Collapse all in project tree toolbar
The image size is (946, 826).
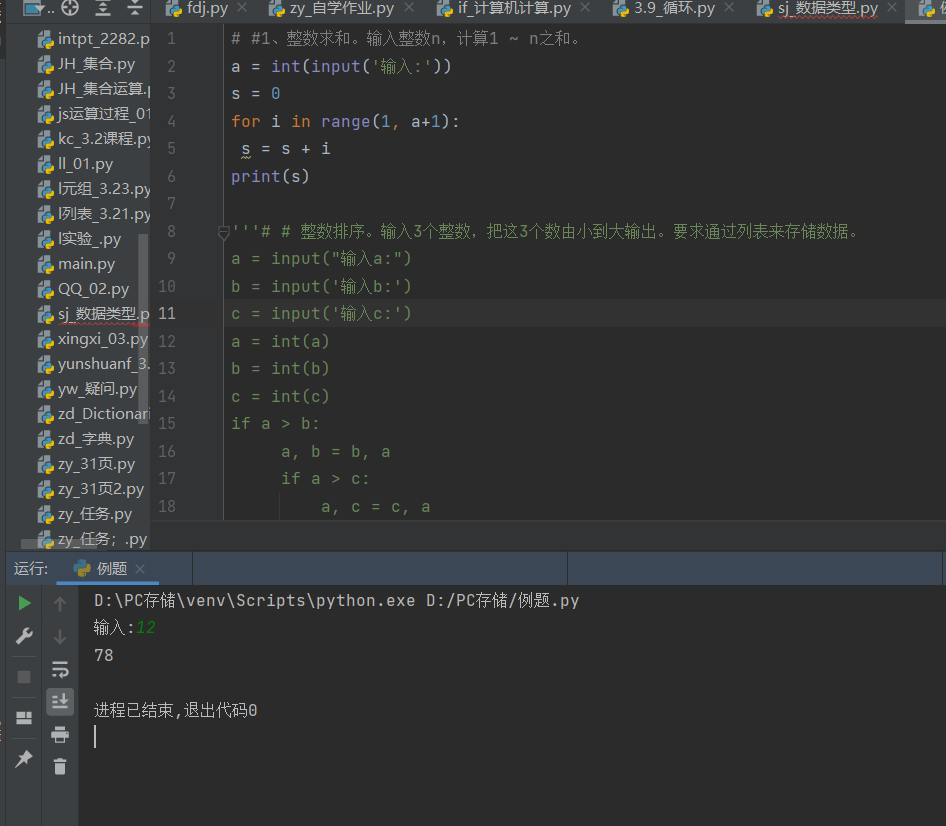[136, 9]
